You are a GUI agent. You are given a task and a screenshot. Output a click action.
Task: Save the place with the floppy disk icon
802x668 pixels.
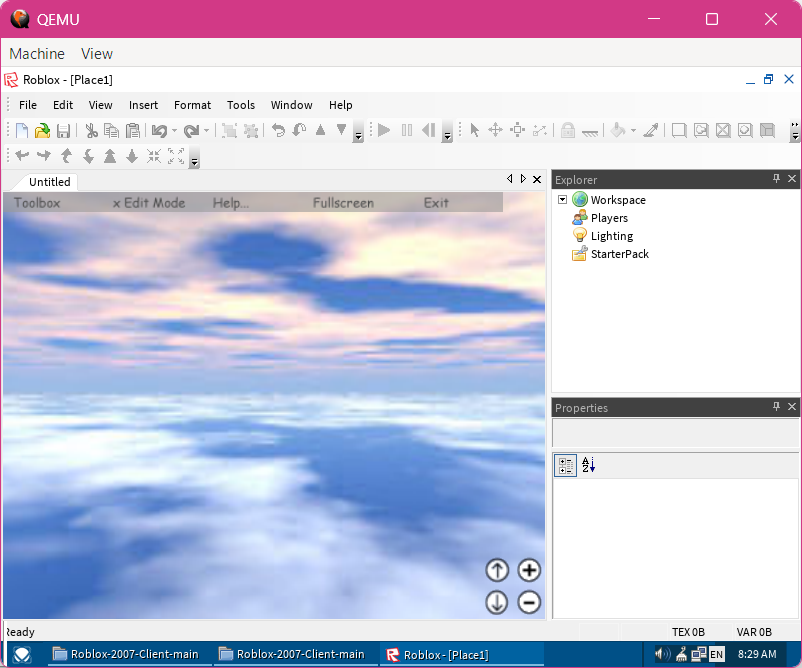pos(63,130)
